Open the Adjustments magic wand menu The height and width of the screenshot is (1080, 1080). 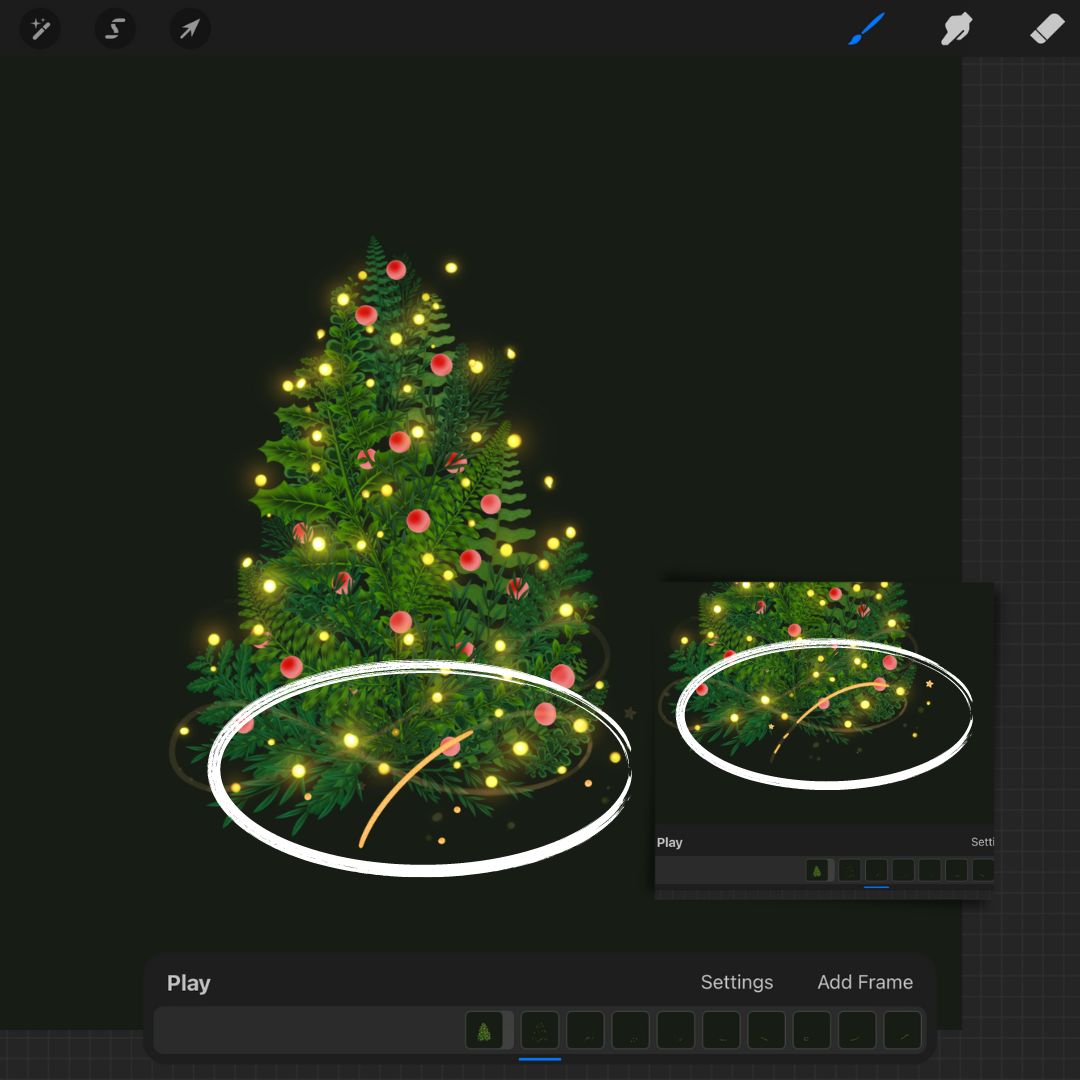point(40,29)
